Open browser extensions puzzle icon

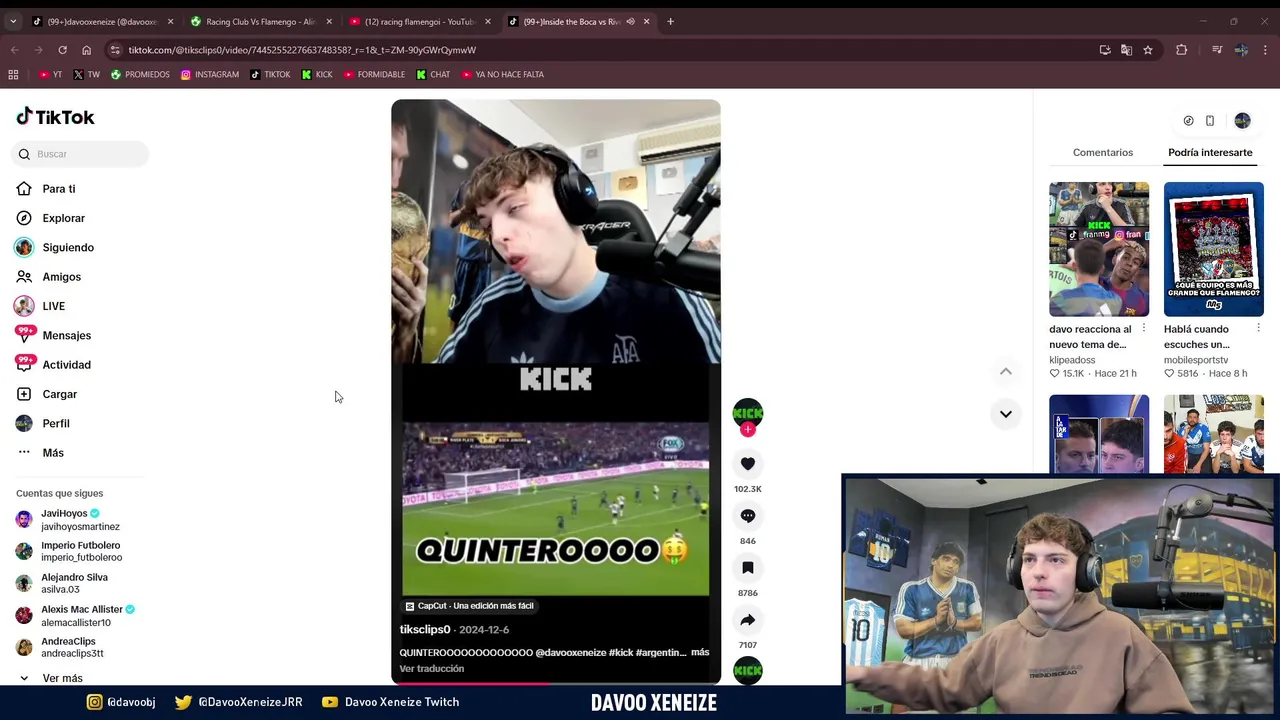click(x=1181, y=50)
